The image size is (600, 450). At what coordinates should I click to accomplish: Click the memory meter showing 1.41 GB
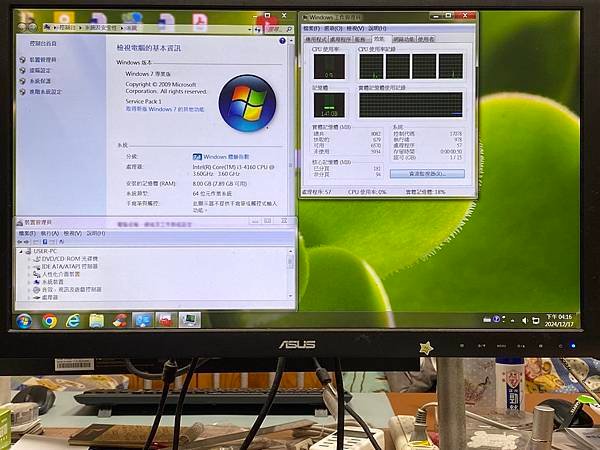pos(329,105)
